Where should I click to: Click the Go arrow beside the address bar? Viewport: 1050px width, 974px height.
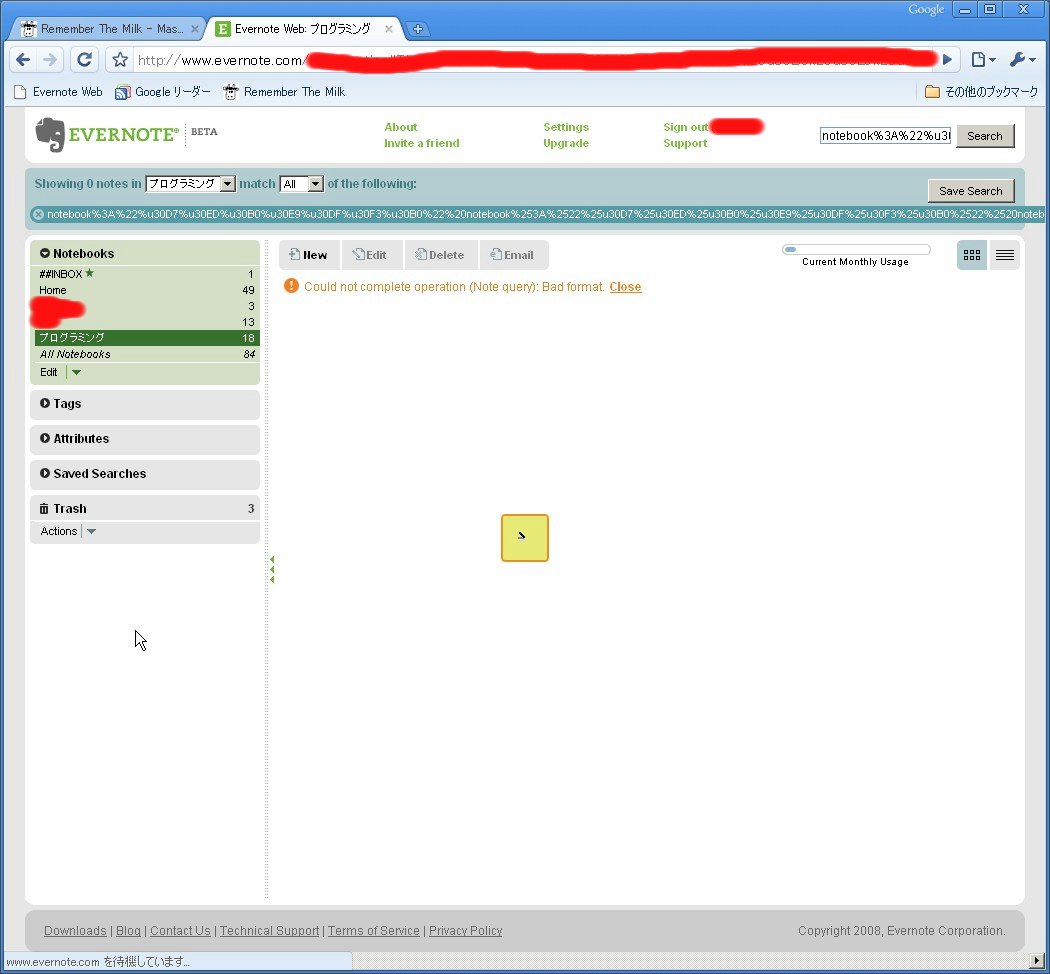tap(947, 60)
